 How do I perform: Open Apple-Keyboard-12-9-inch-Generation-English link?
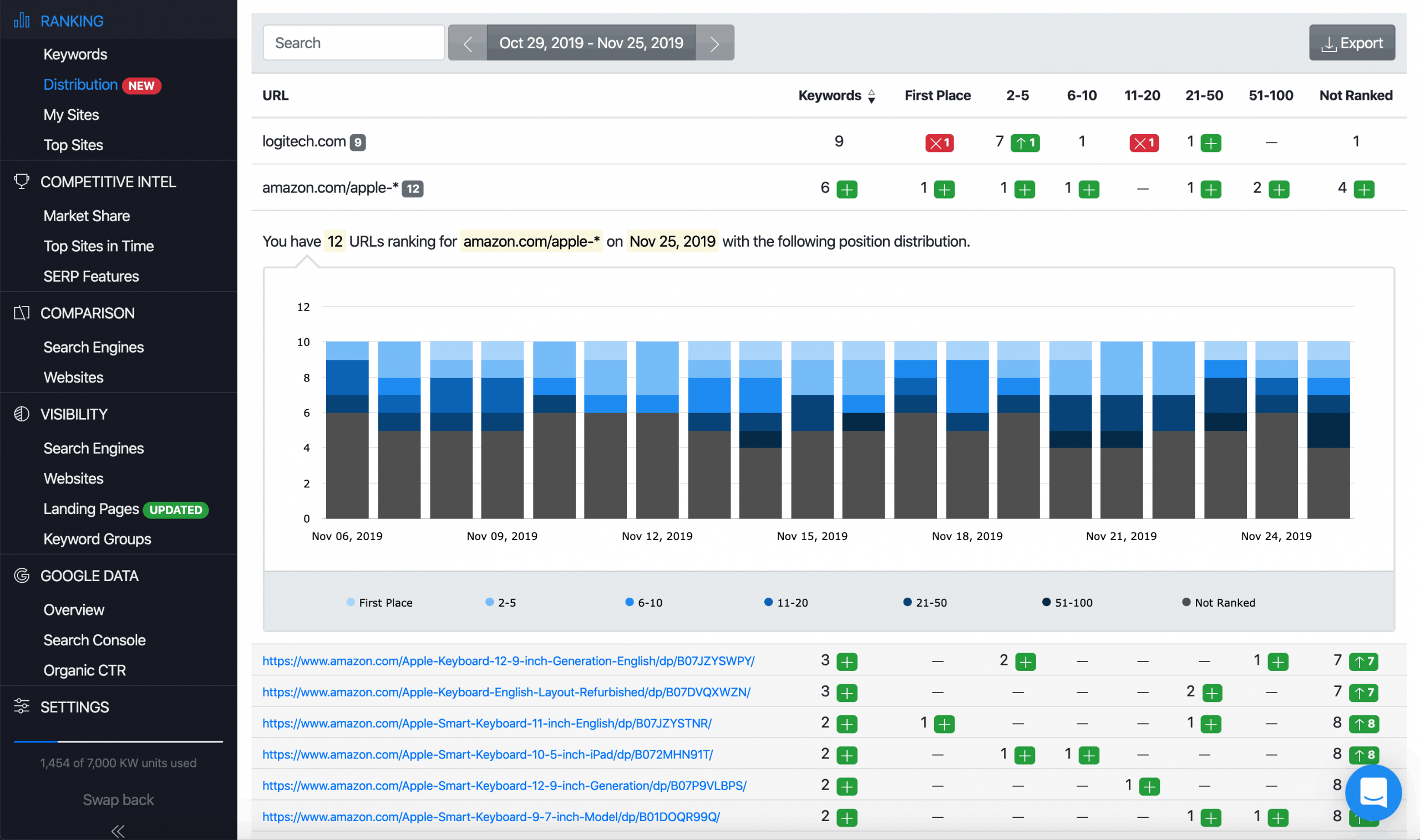tap(509, 661)
